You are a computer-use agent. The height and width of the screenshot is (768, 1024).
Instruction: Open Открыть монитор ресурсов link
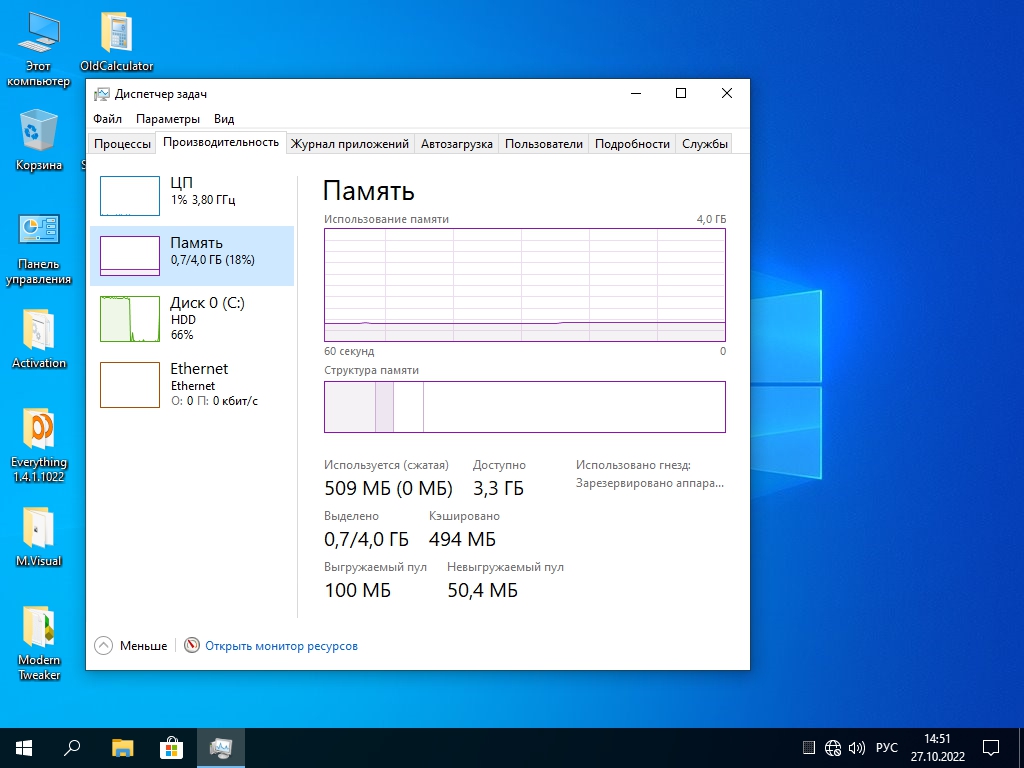pos(281,646)
